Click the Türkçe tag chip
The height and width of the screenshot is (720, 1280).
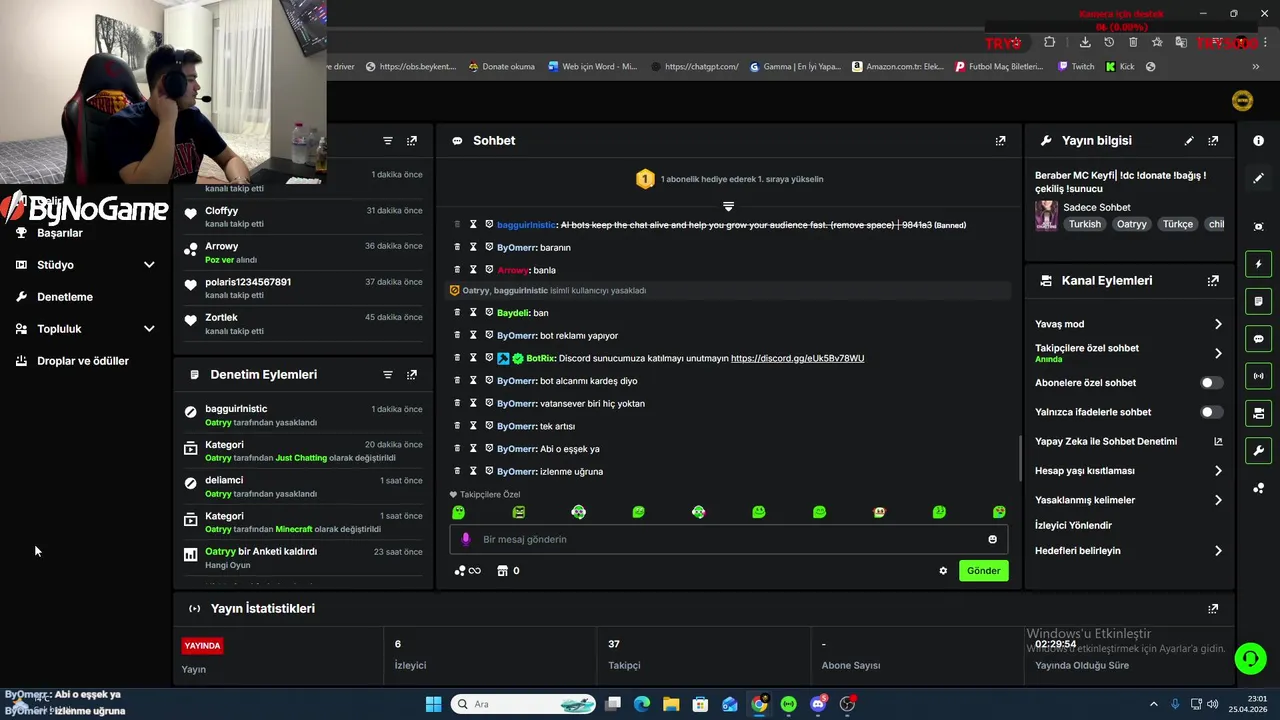(1177, 224)
